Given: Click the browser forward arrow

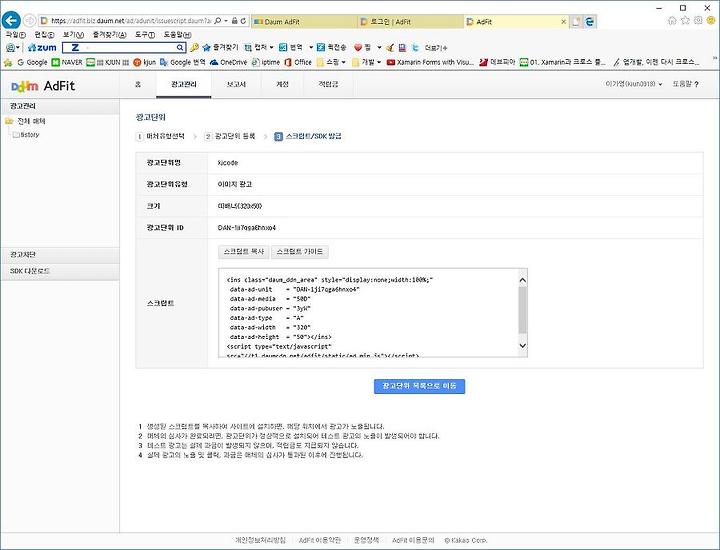Looking at the screenshot, I should tap(29, 21).
